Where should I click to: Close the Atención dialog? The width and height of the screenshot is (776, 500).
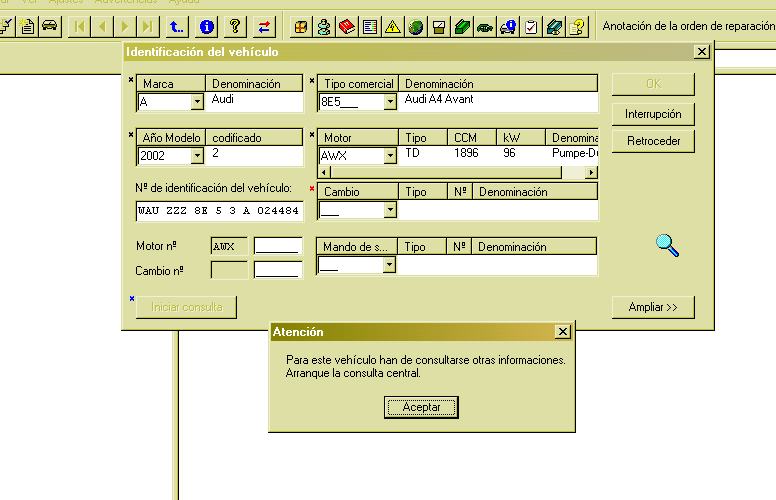[x=563, y=332]
